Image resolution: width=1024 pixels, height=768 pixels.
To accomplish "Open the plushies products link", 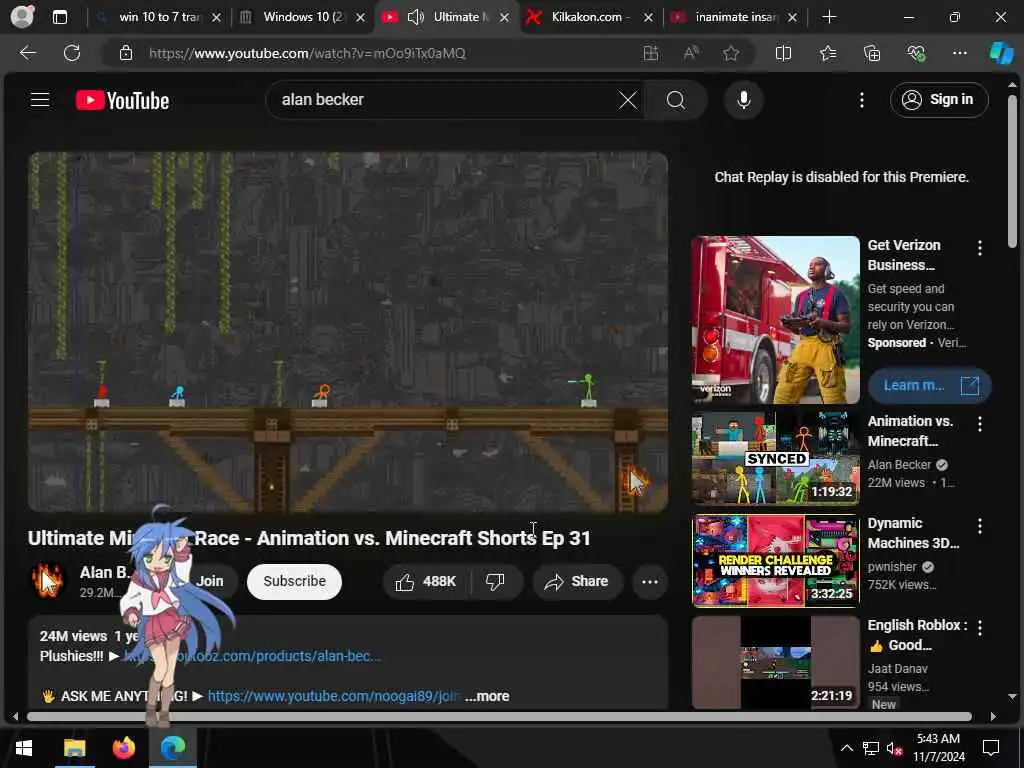I will click(x=252, y=656).
